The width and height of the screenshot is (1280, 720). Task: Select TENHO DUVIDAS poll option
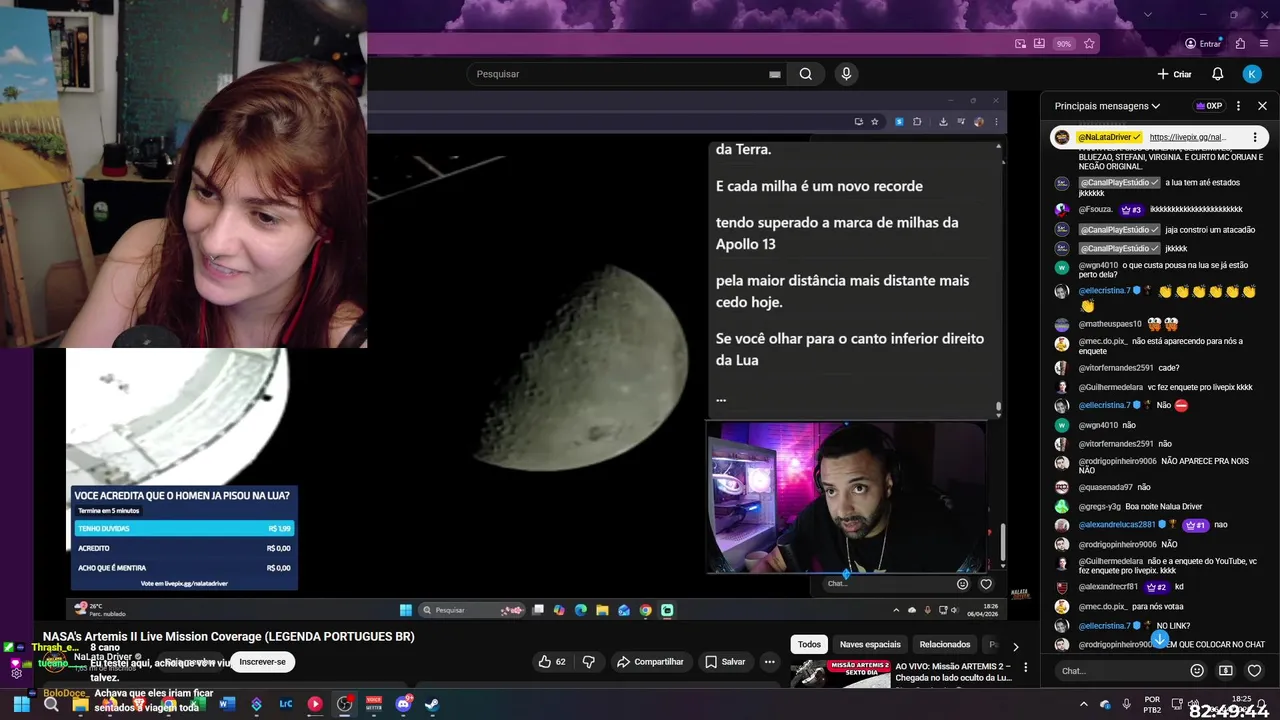click(x=184, y=528)
